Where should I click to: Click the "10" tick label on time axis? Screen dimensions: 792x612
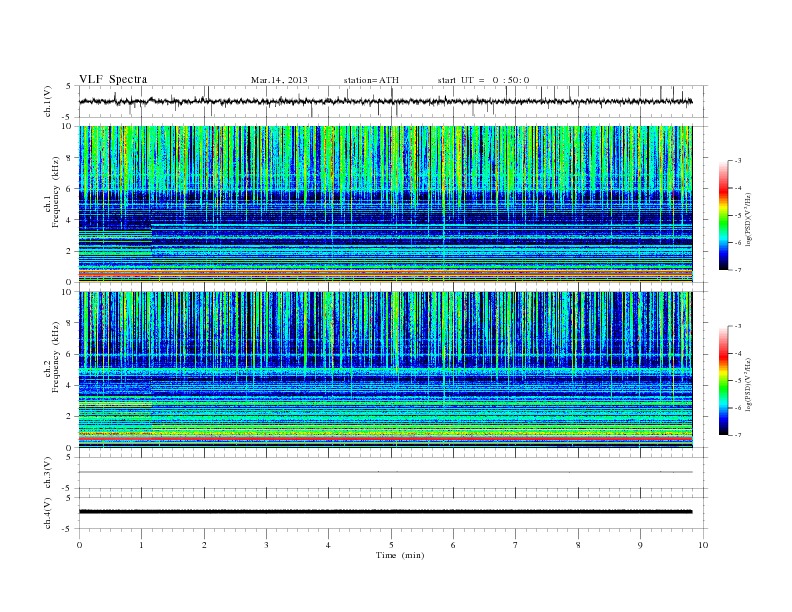tap(703, 545)
